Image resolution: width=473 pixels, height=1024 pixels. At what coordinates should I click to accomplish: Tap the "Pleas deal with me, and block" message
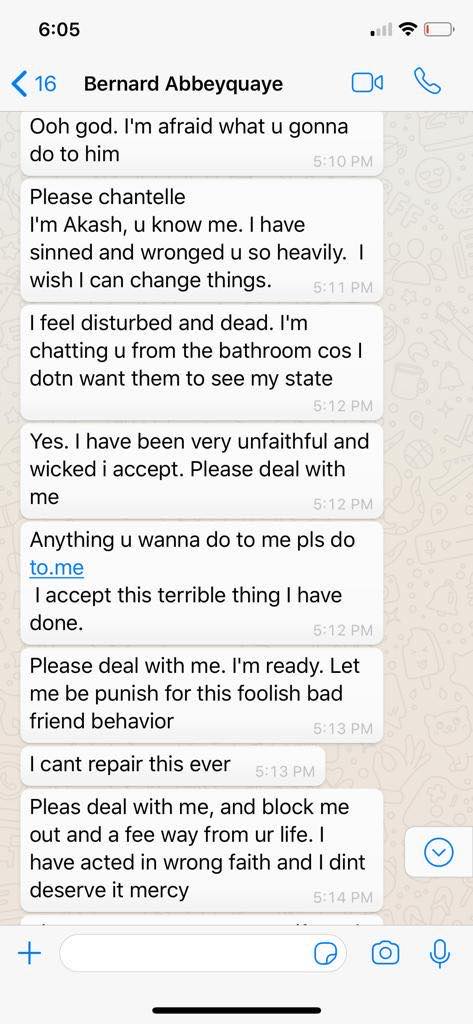pyautogui.click(x=202, y=850)
